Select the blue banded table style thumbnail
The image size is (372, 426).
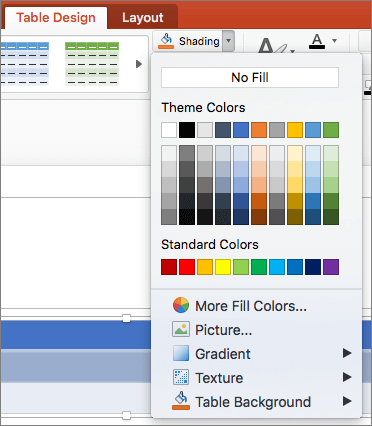(x=24, y=64)
